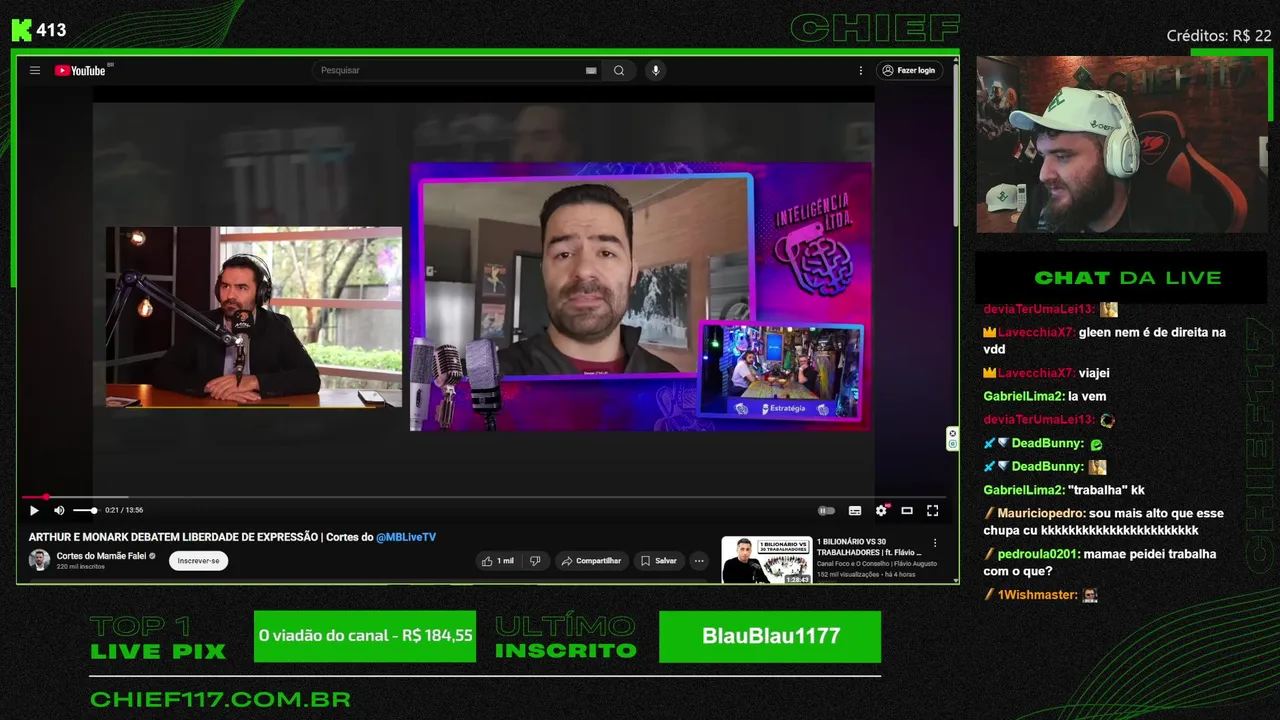Click the Kick logo with viewer count 413
This screenshot has width=1280, height=720.
[39, 30]
